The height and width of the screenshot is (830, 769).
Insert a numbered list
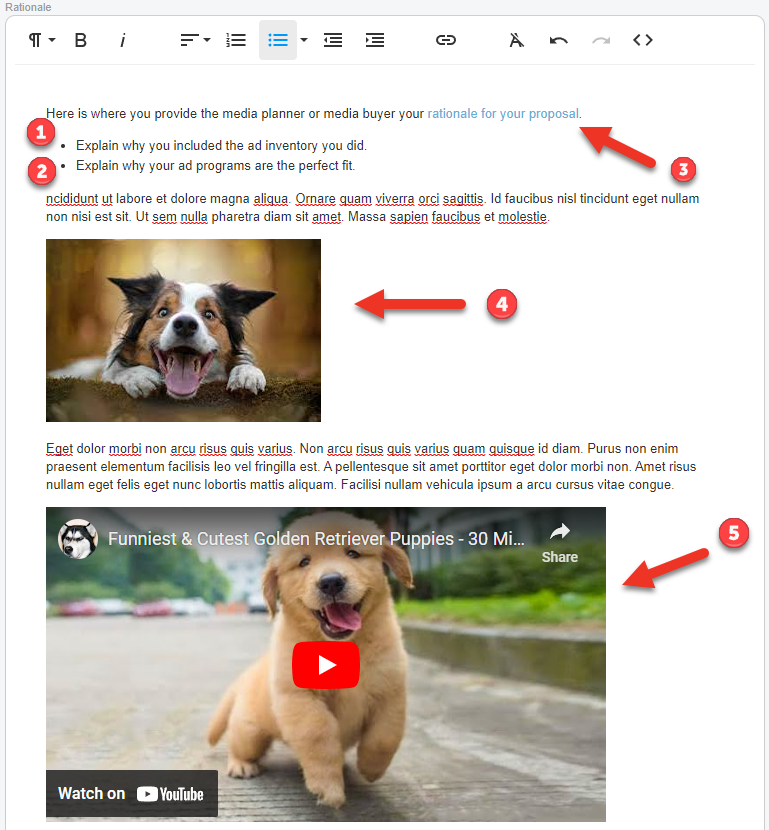236,40
